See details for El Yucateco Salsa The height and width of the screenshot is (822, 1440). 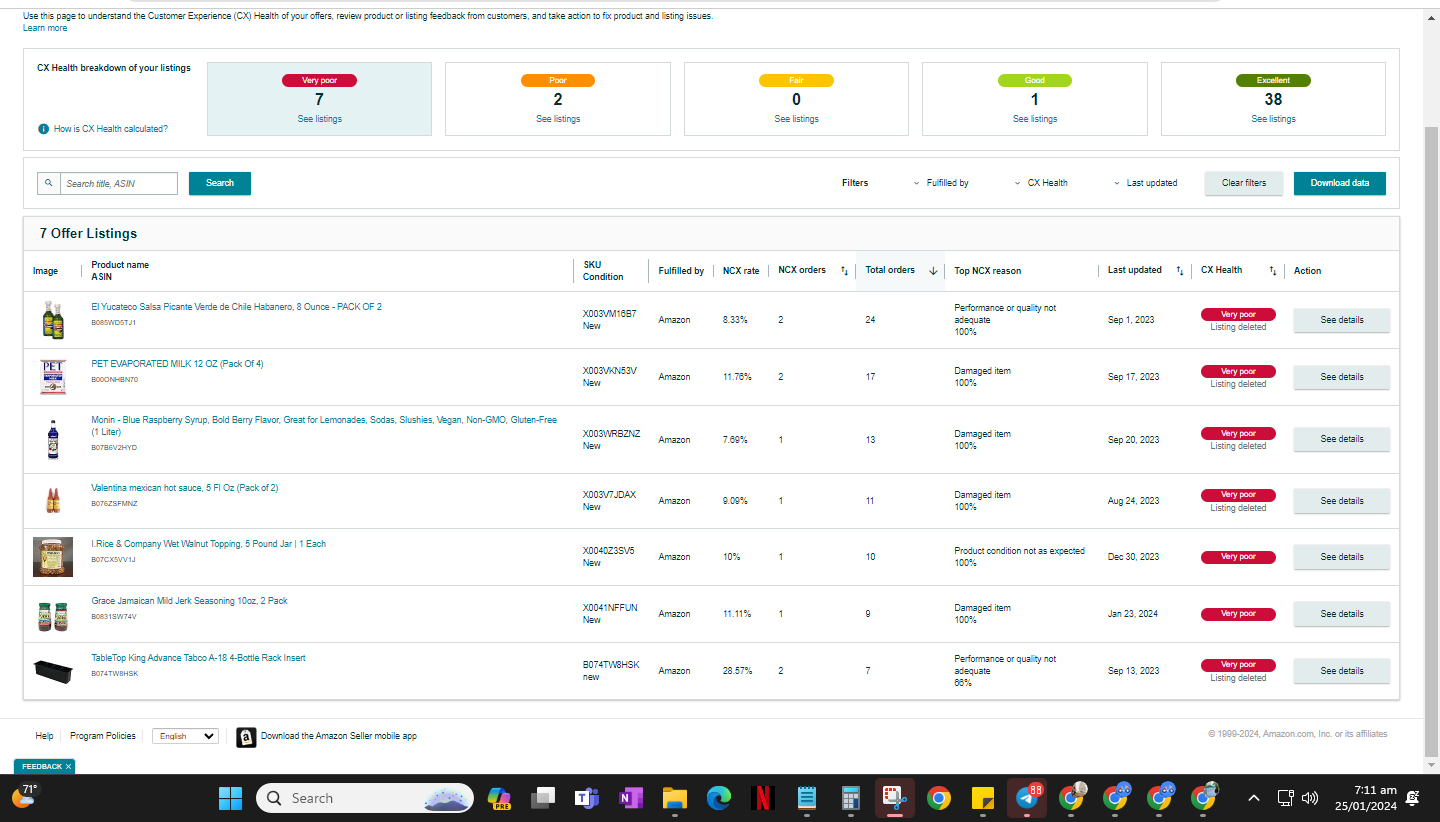(x=1342, y=320)
